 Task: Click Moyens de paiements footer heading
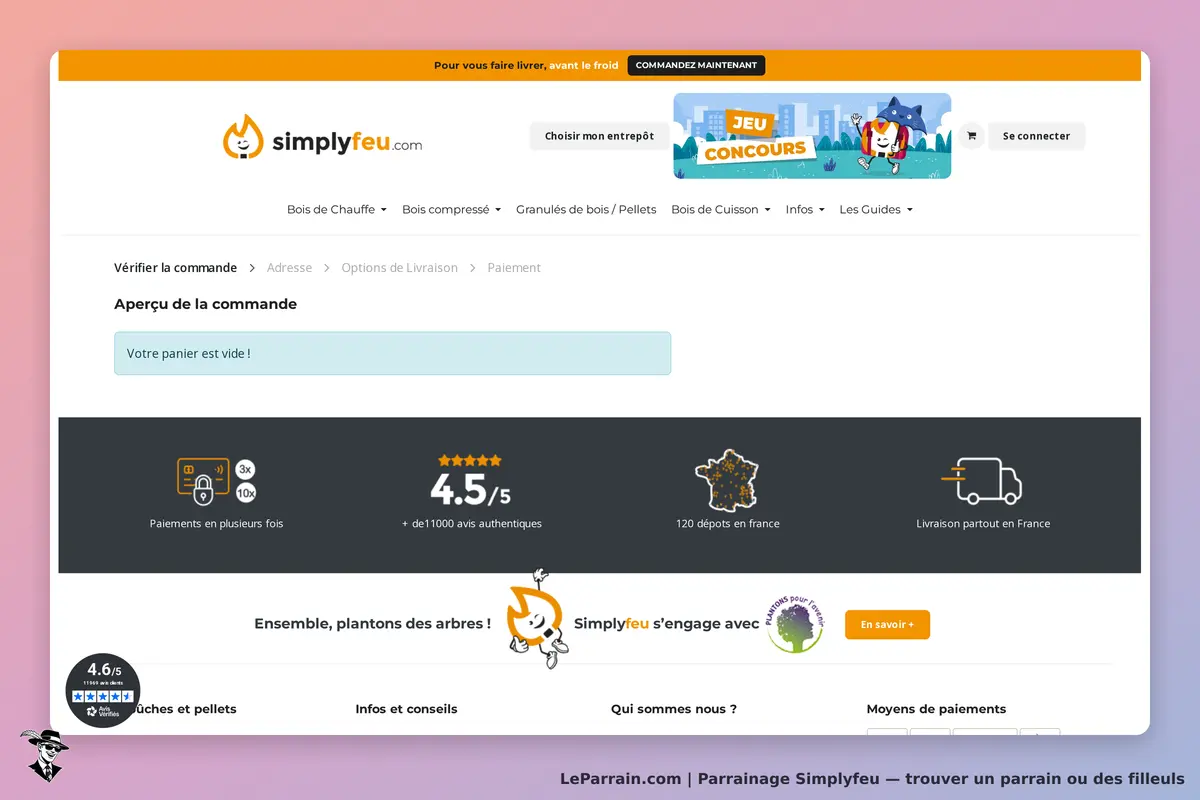tap(936, 709)
